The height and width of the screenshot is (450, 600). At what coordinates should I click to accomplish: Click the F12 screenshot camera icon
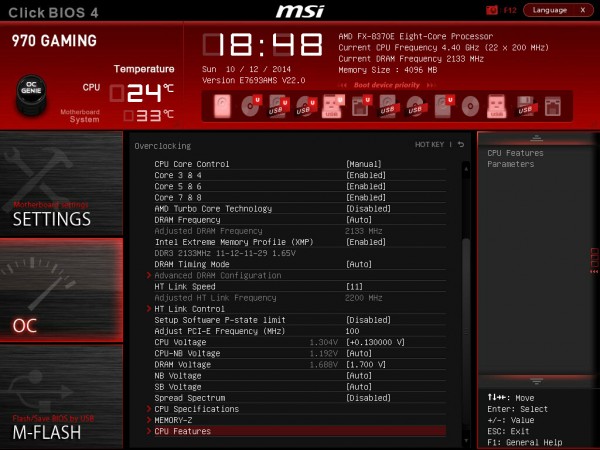click(492, 10)
